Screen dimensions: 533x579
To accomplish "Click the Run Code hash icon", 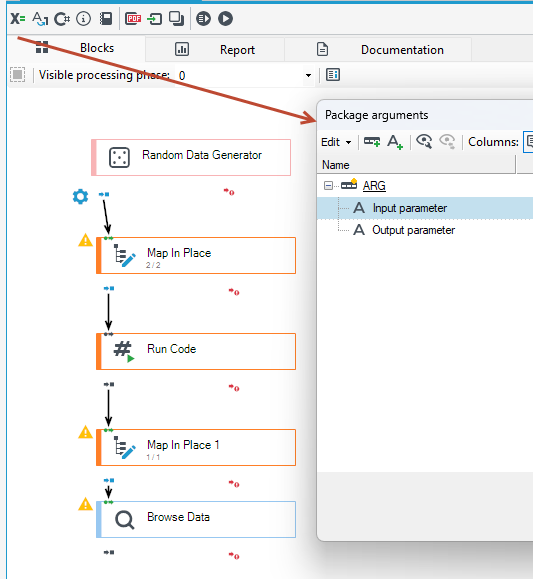I will point(124,351).
